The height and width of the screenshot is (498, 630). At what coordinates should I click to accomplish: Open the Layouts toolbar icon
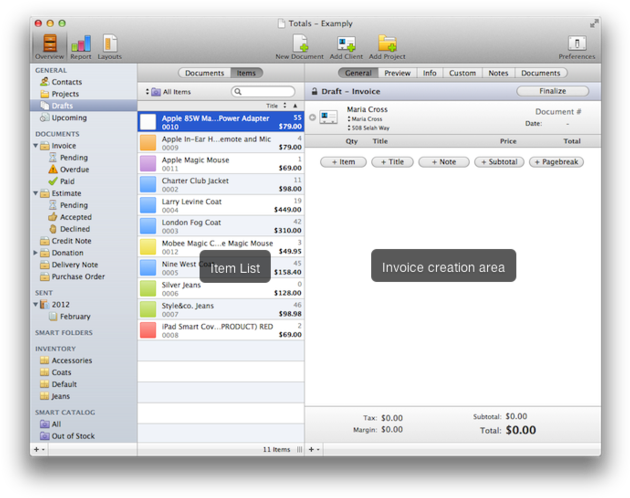(x=110, y=46)
